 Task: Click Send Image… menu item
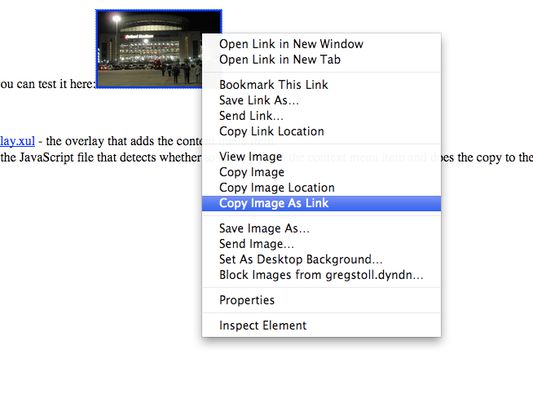[x=321, y=244]
